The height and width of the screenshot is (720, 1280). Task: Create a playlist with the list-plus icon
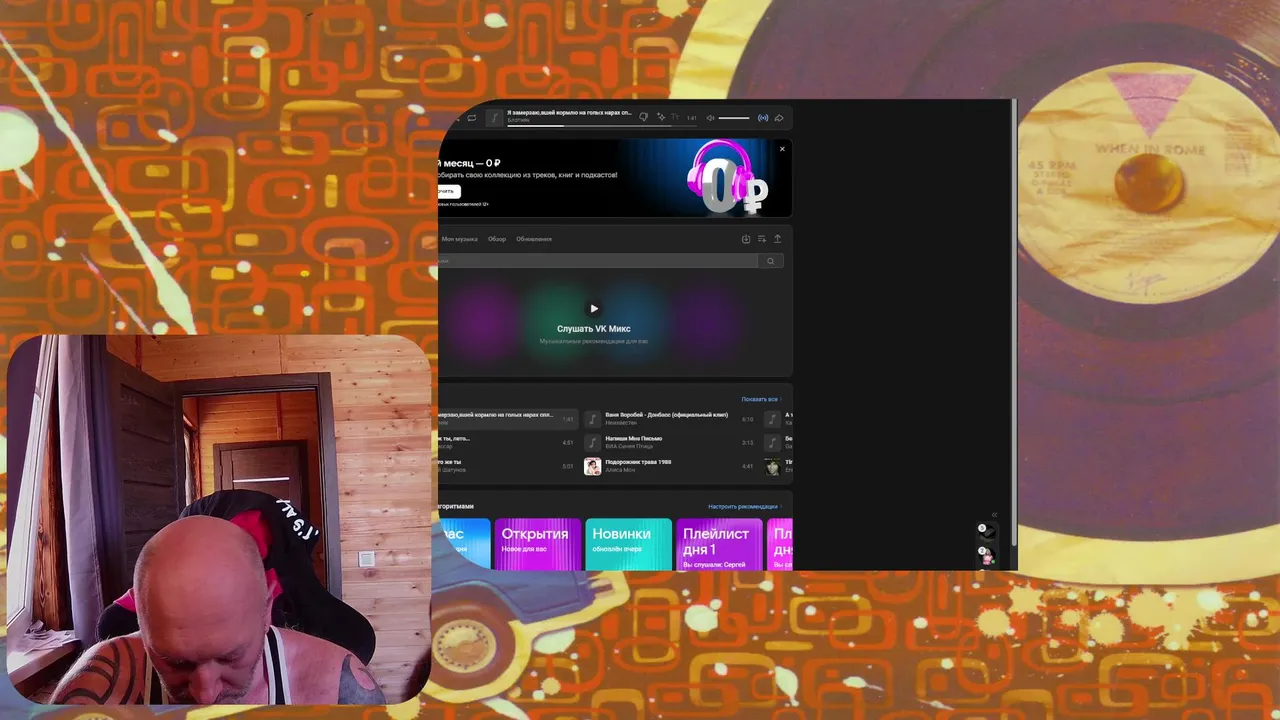click(x=762, y=239)
